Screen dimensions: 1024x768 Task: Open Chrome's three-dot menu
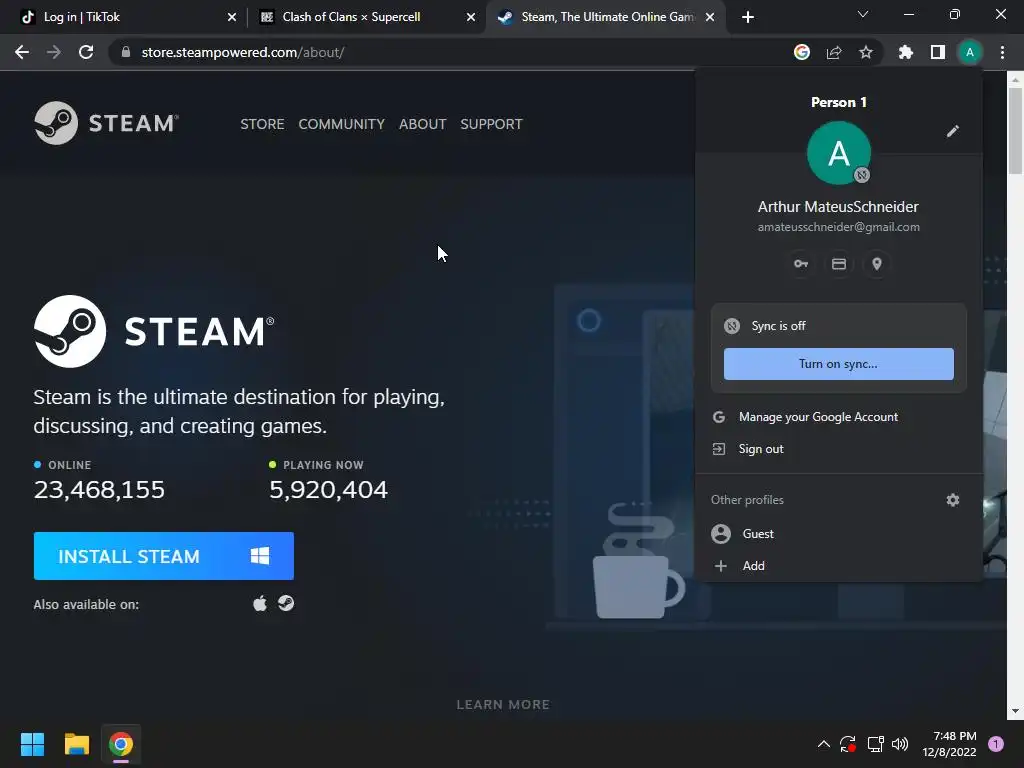pyautogui.click(x=1002, y=52)
